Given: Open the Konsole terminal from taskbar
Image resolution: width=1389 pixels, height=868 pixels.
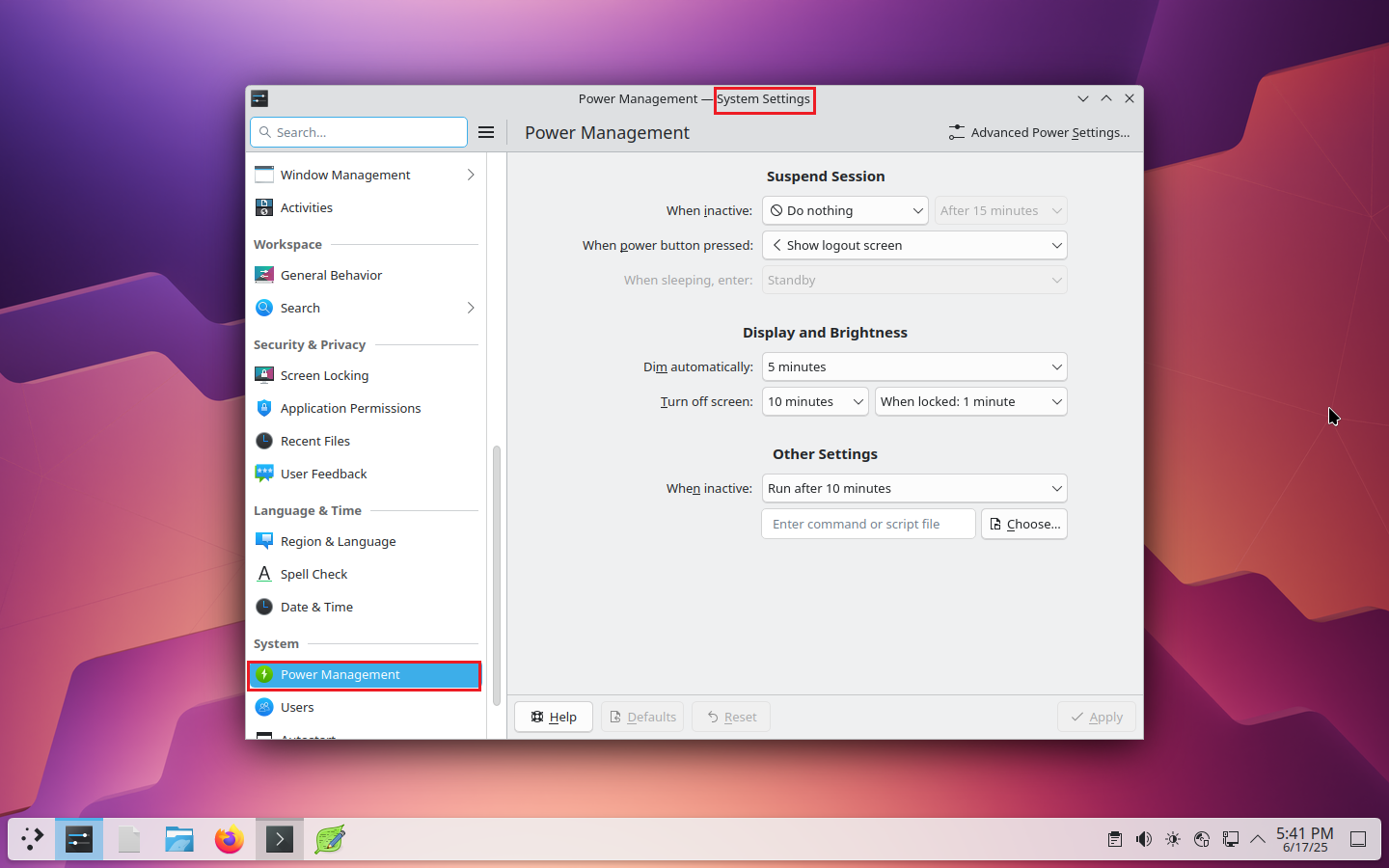Looking at the screenshot, I should (280, 839).
